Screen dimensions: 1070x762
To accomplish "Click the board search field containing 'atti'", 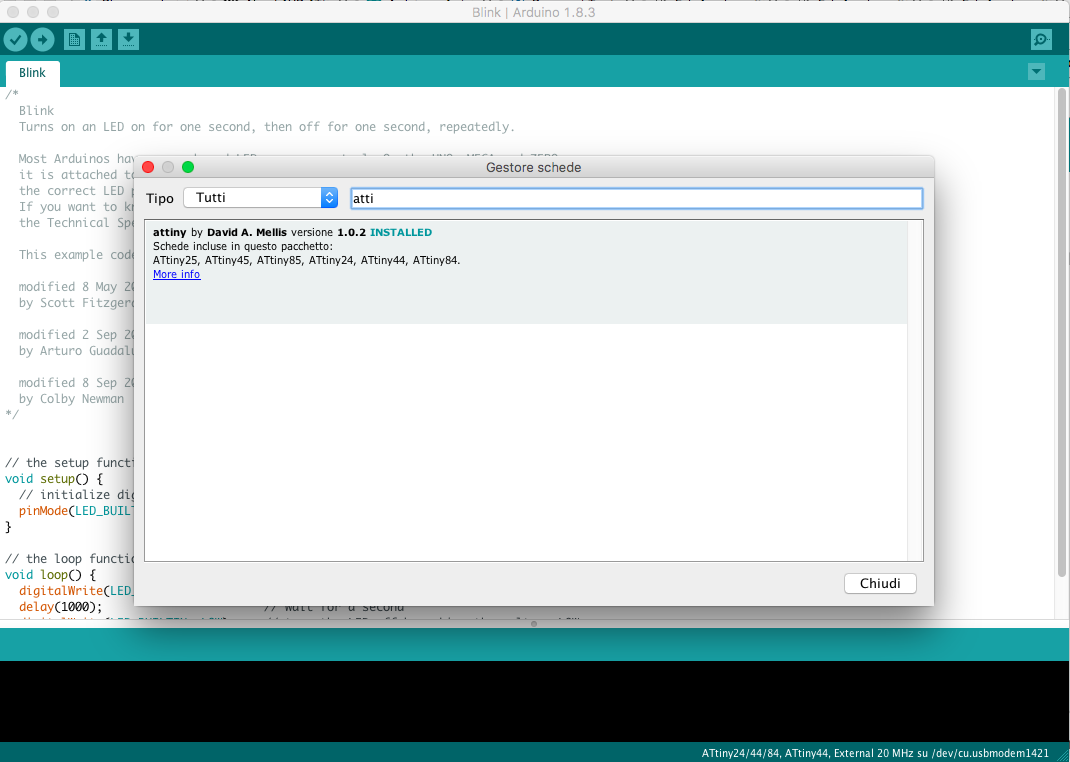I will click(636, 199).
